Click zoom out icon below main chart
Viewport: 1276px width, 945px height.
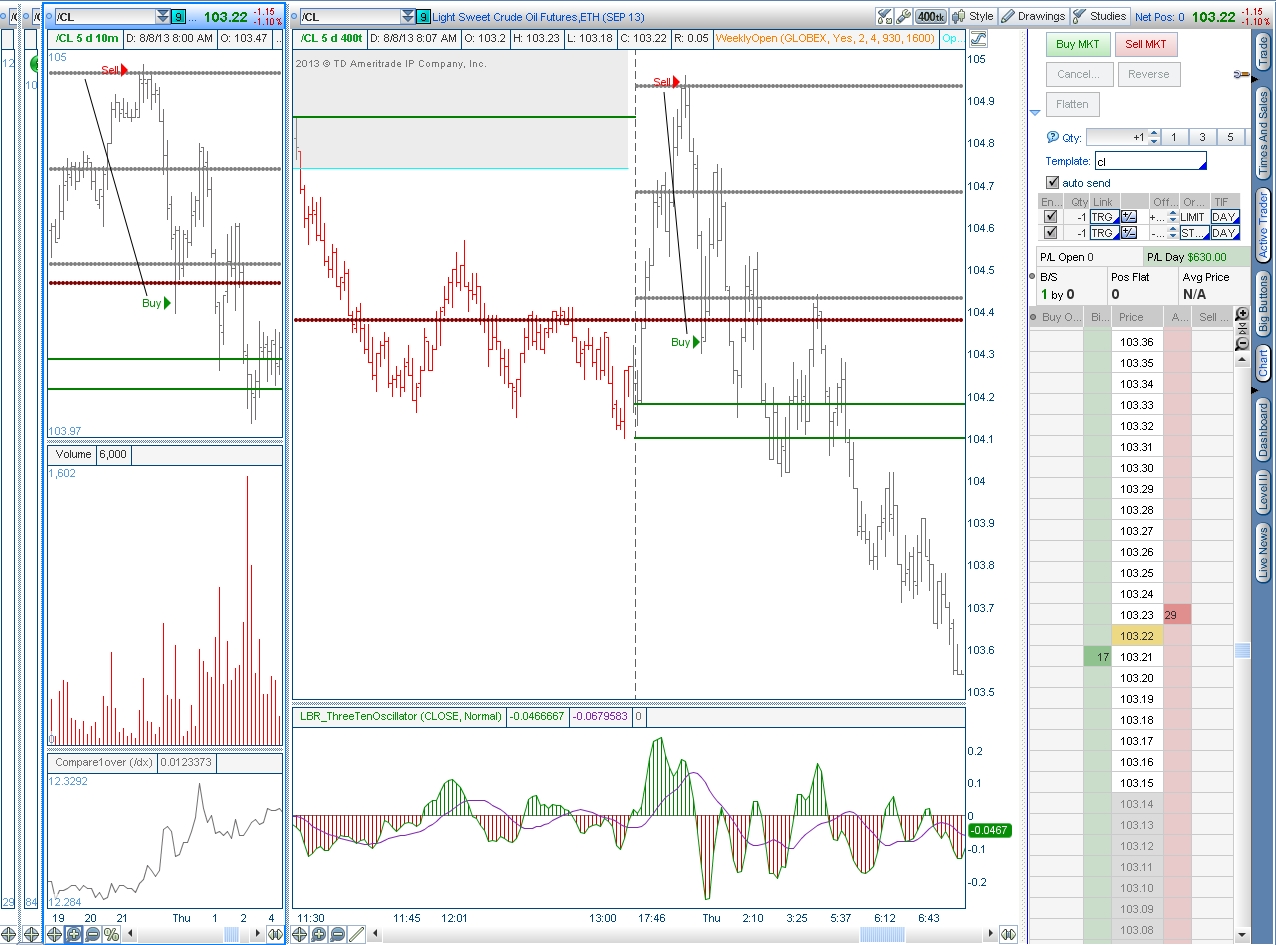coord(337,934)
